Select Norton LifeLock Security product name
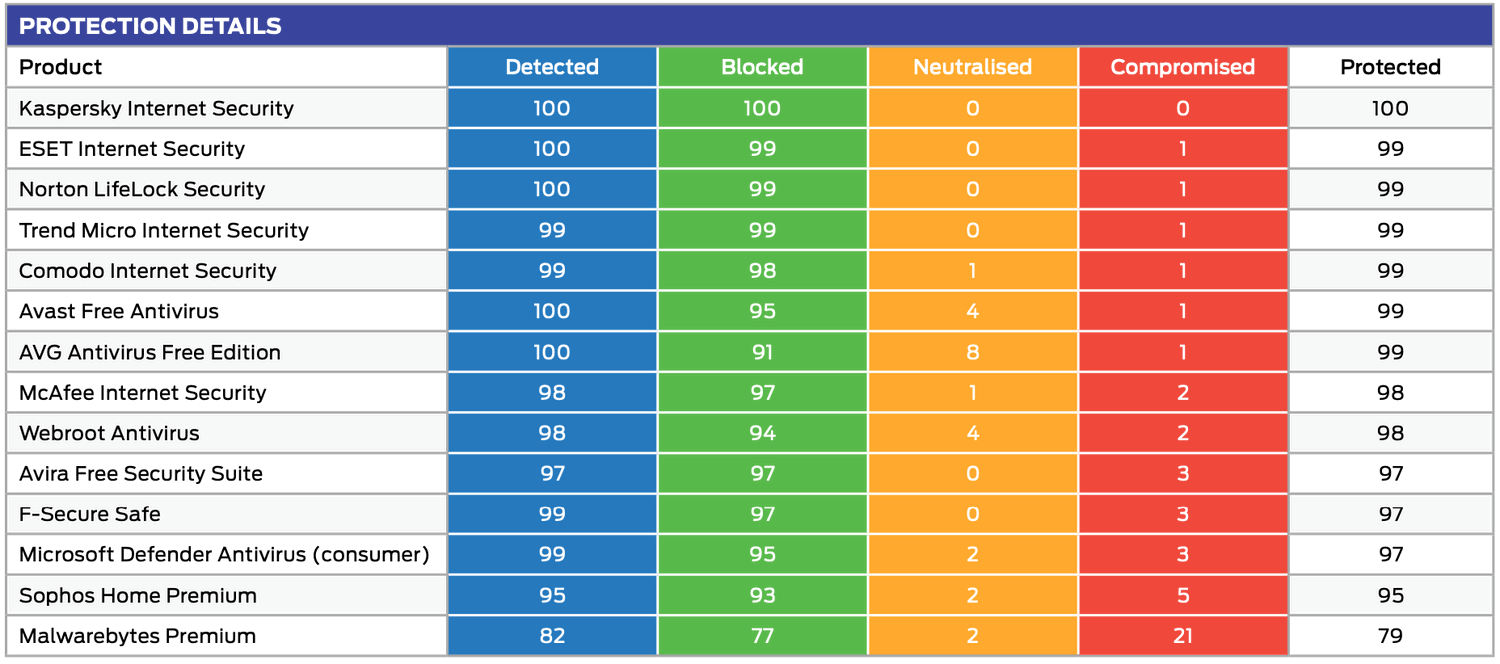1500x664 pixels. (x=142, y=189)
